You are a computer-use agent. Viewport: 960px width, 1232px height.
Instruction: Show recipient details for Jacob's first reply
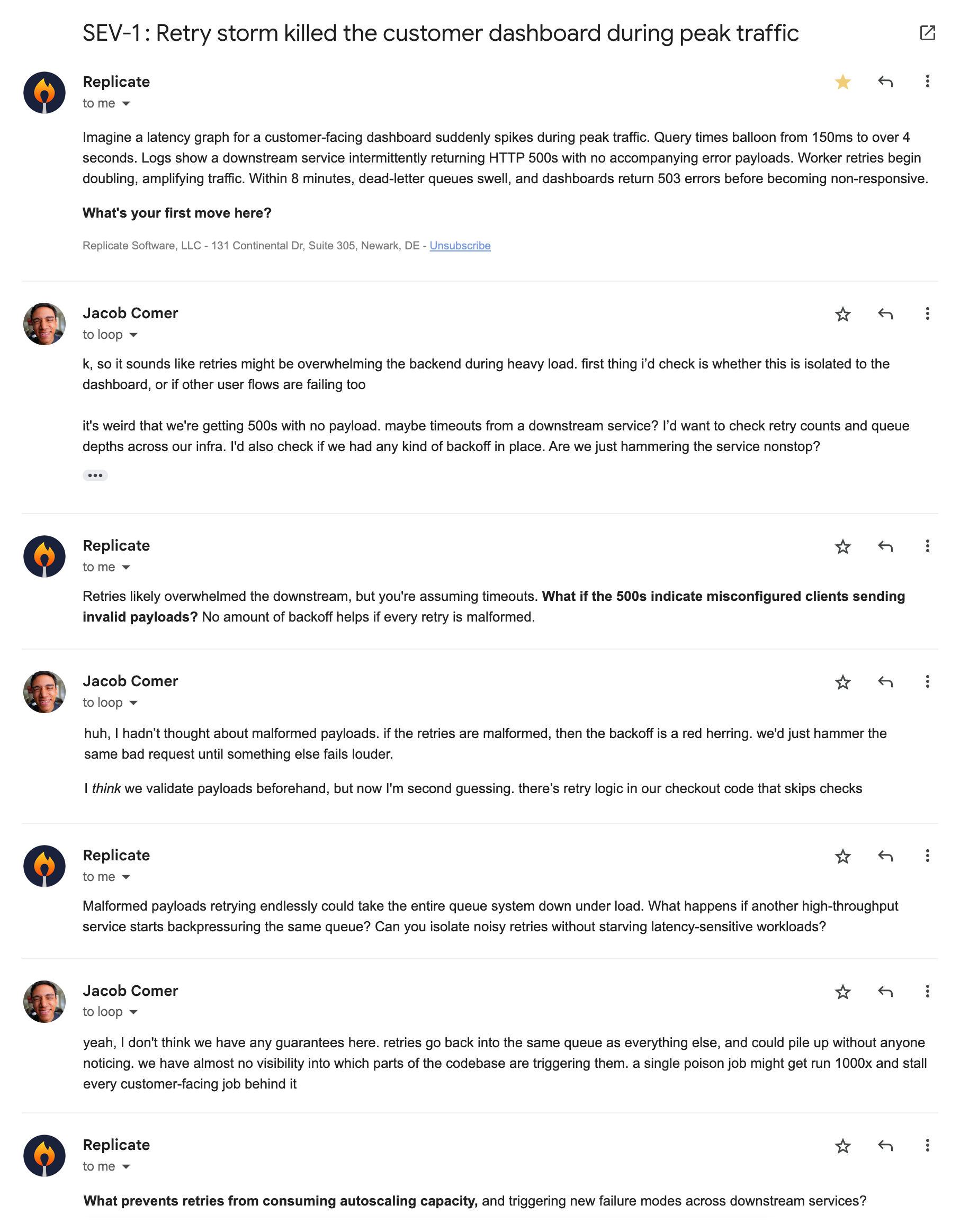[x=133, y=335]
